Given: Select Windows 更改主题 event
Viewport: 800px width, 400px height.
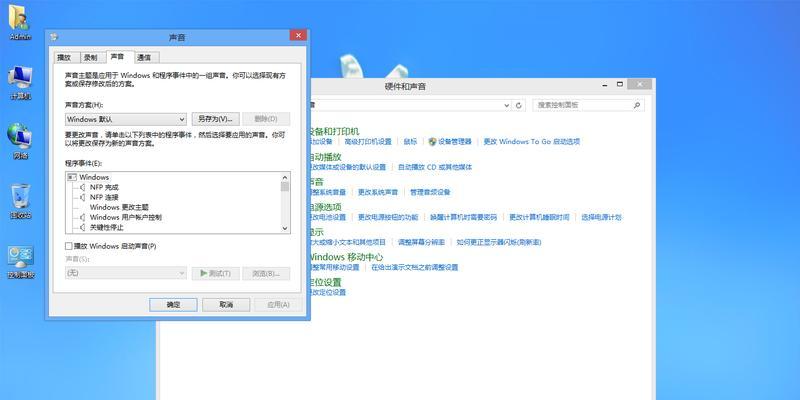Looking at the screenshot, I should (119, 207).
